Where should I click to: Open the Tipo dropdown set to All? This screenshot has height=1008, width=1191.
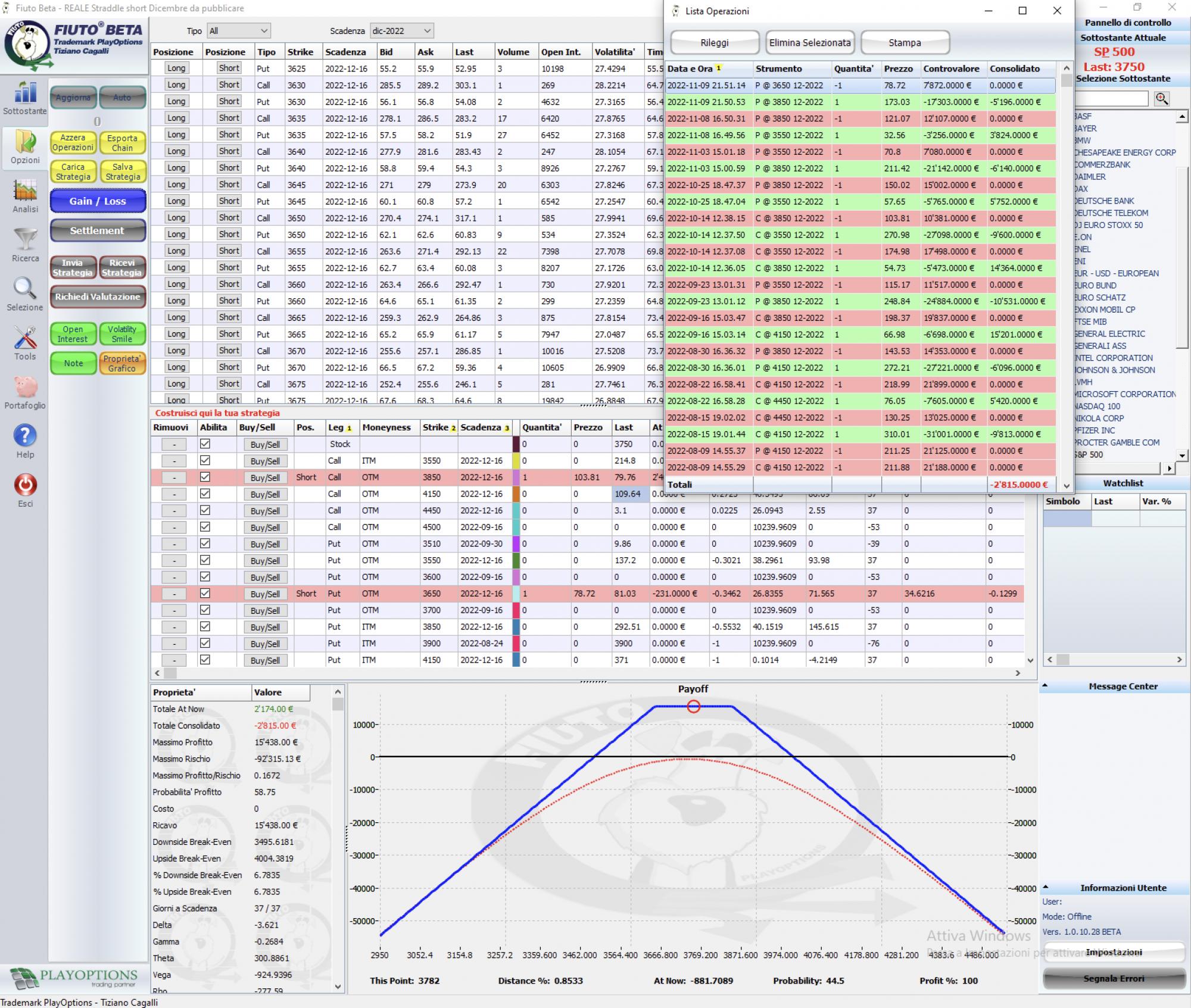[x=239, y=31]
